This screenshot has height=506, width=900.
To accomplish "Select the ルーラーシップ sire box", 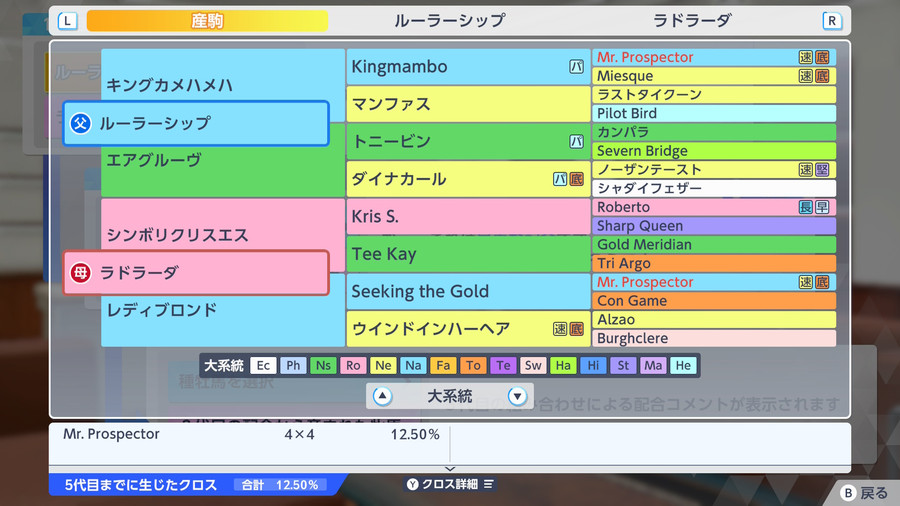I will click(x=196, y=123).
